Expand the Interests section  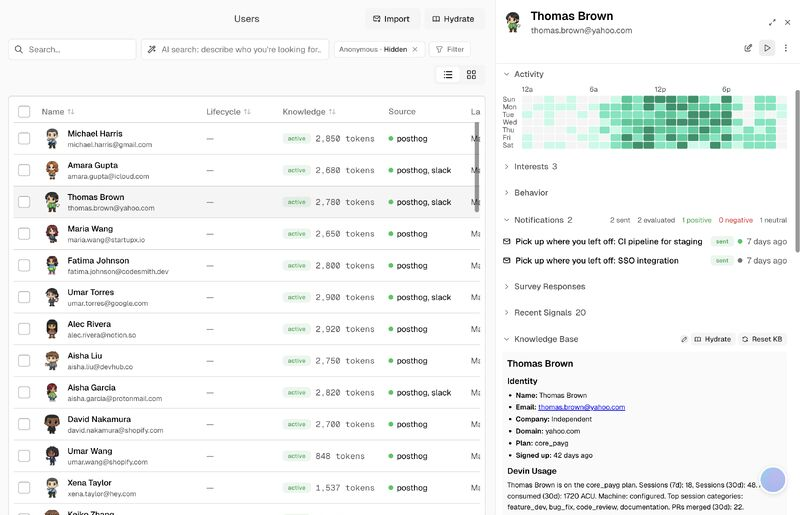pyautogui.click(x=530, y=166)
